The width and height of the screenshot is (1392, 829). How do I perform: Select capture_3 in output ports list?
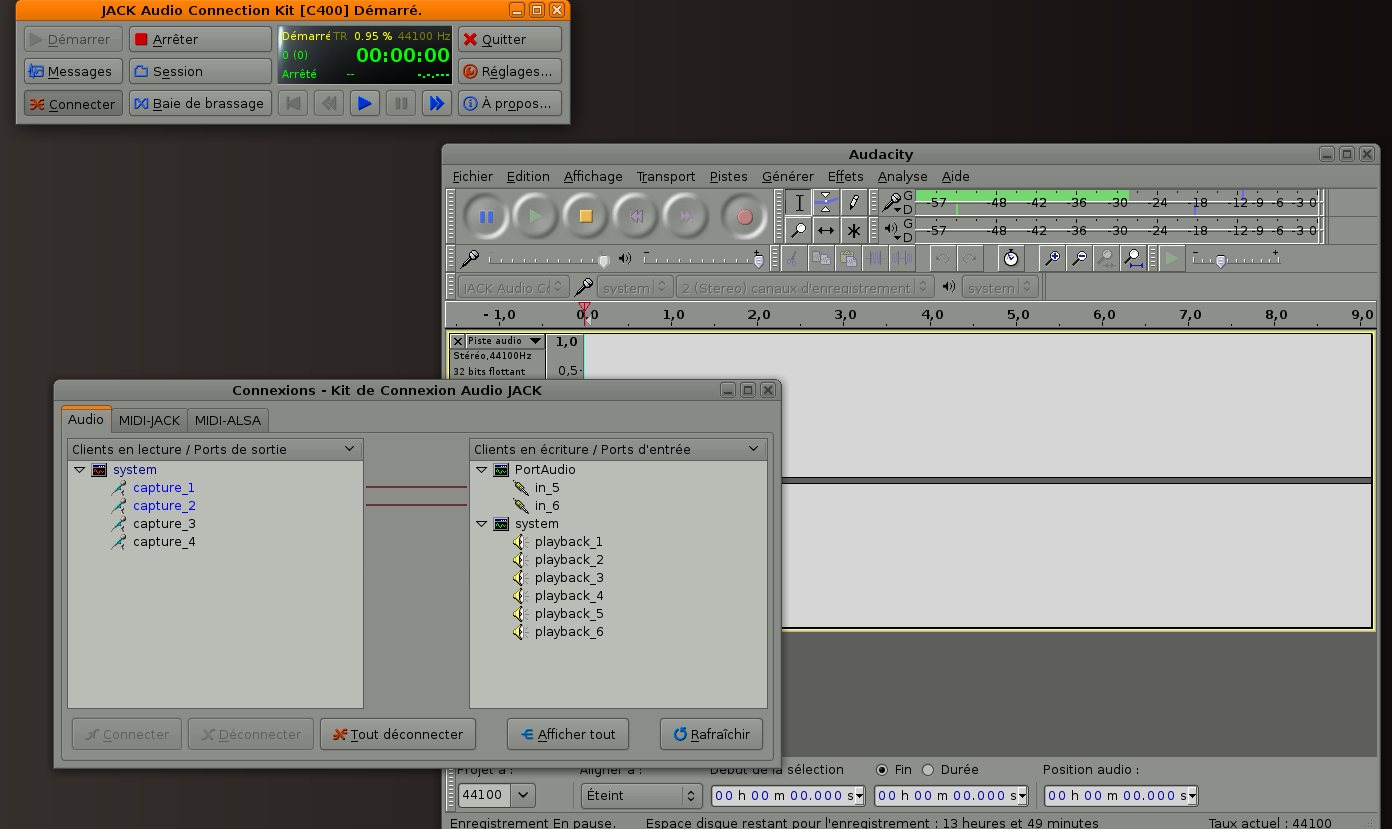tap(164, 523)
